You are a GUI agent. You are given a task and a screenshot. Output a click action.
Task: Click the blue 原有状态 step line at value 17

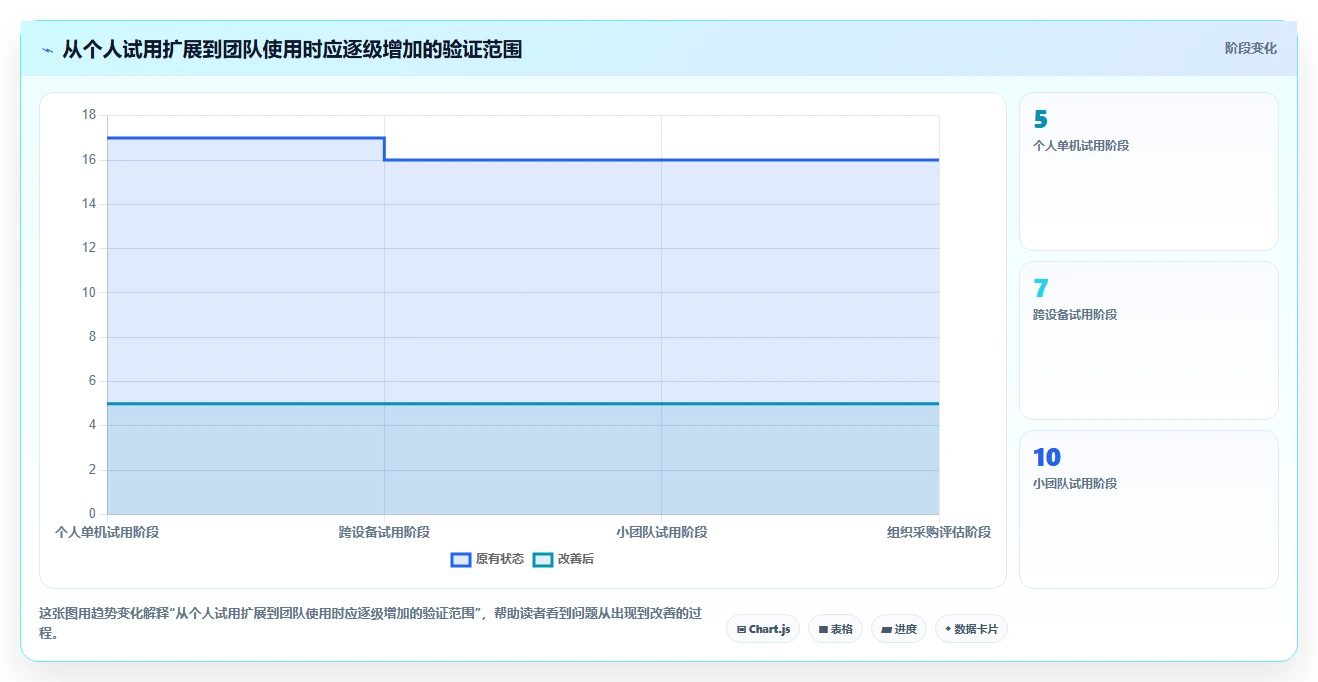tap(245, 138)
